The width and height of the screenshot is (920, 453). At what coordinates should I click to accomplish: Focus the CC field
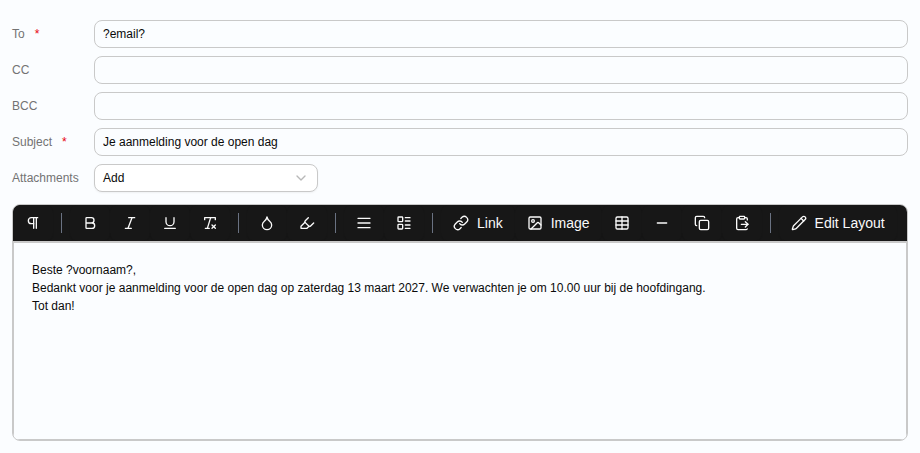tap(500, 70)
